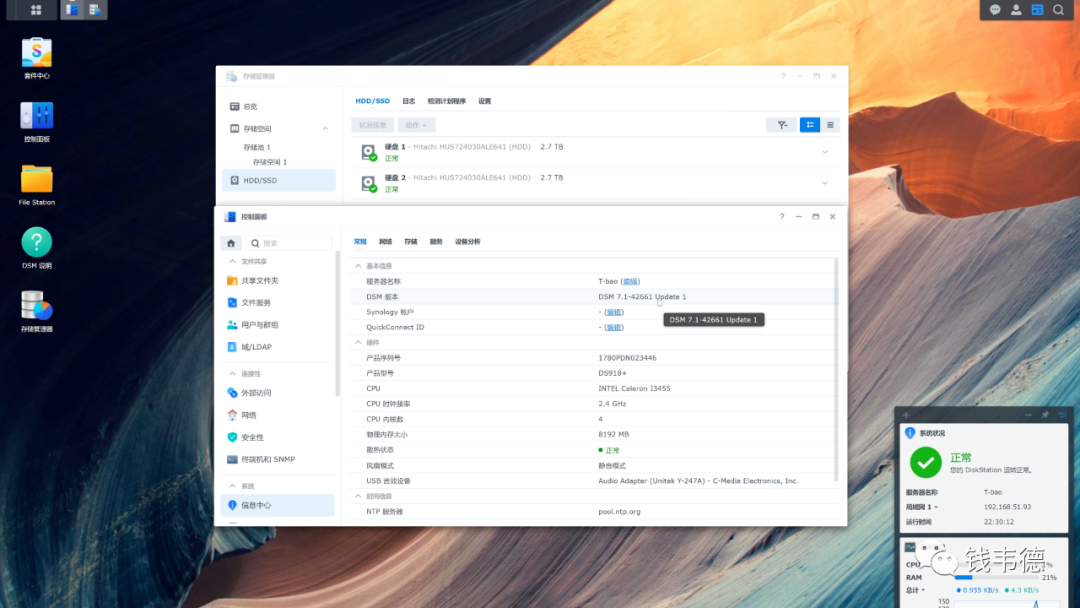The height and width of the screenshot is (608, 1080).
Task: Open the notifications chat bubble icon
Action: [x=995, y=10]
